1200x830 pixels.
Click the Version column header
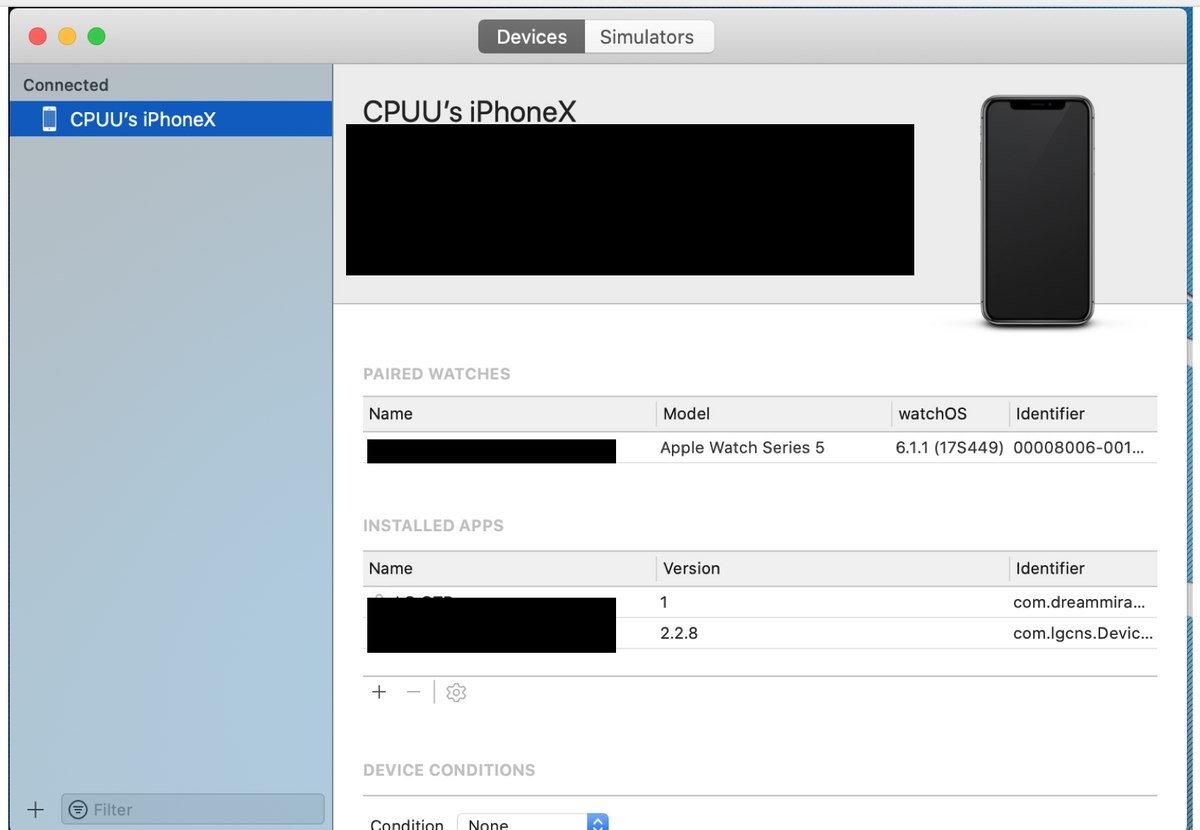[x=832, y=568]
